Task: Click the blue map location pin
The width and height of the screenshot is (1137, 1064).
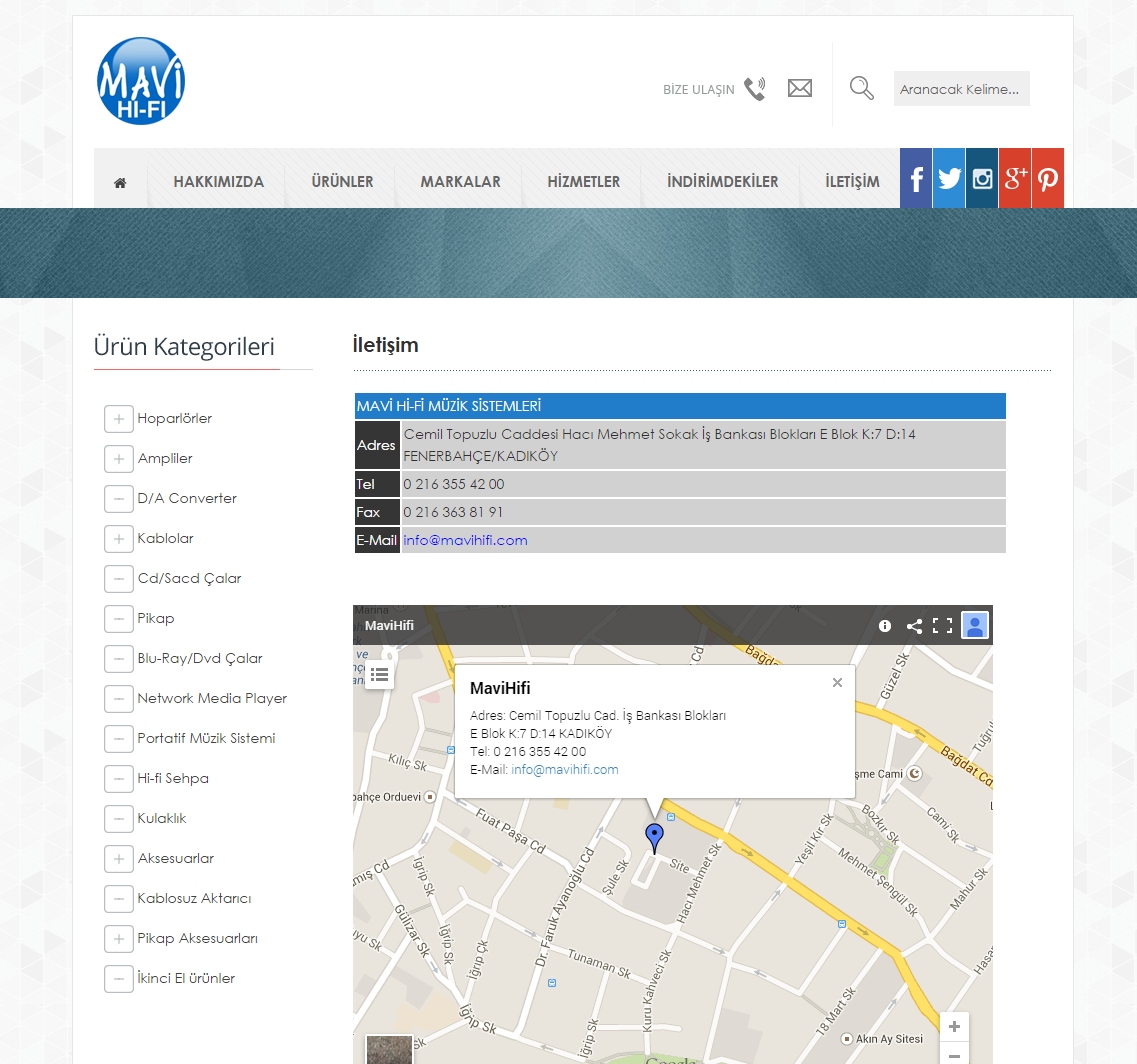Action: tap(654, 838)
